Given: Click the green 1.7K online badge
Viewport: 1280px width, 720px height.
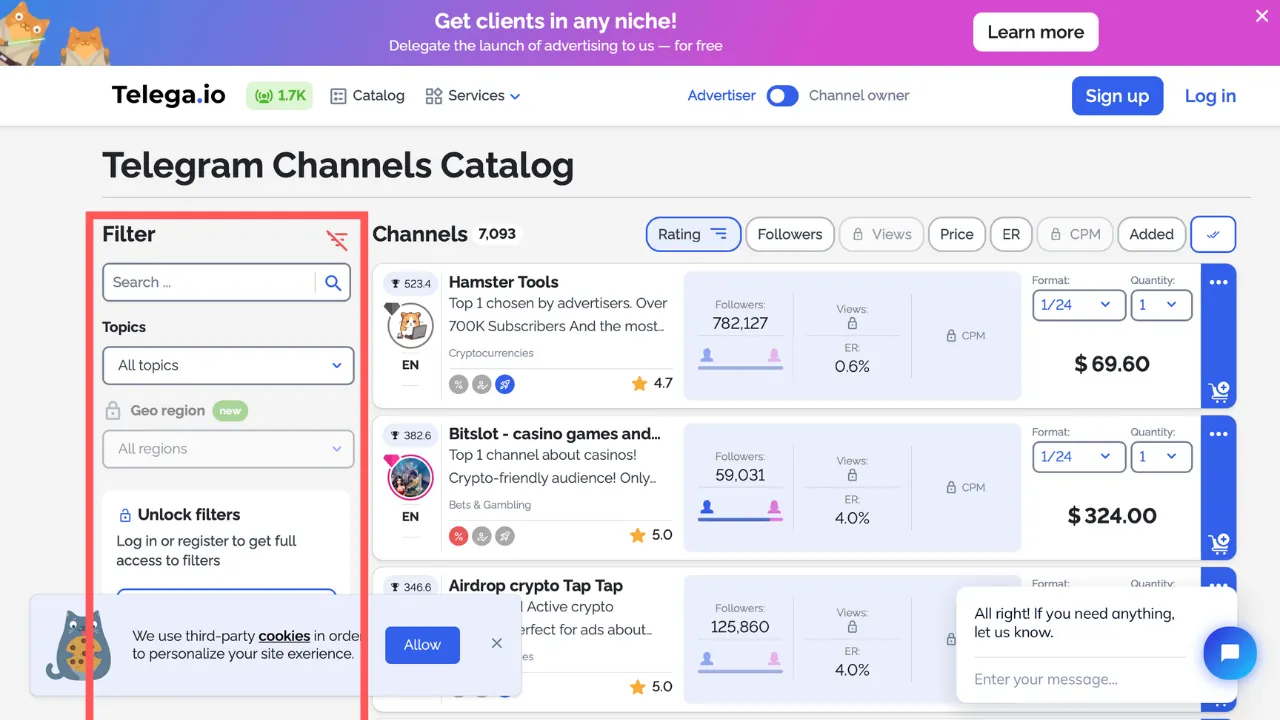Looking at the screenshot, I should (x=280, y=96).
